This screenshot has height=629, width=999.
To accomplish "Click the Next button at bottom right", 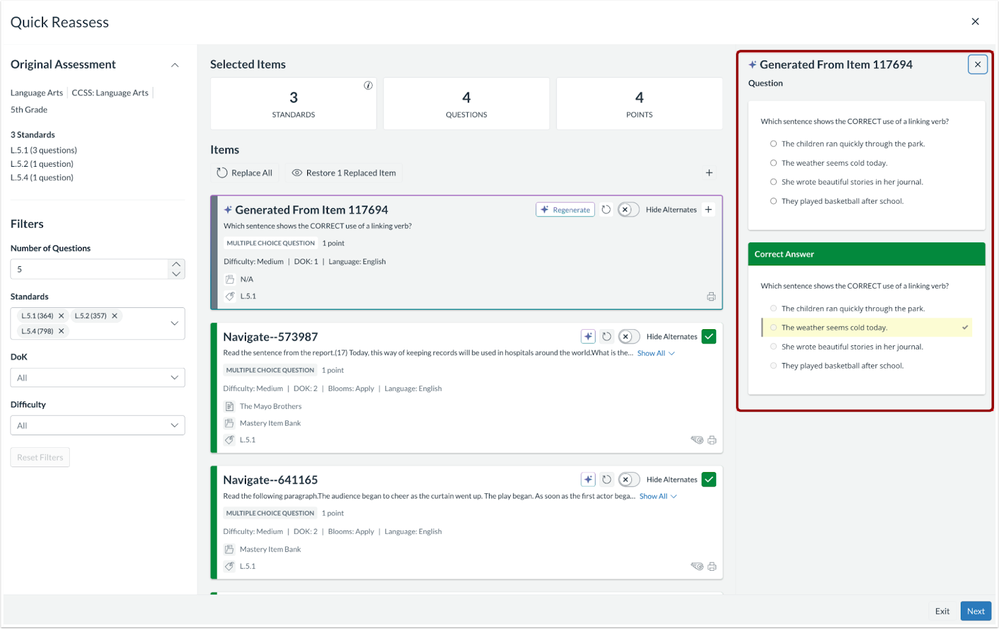I will pos(975,611).
